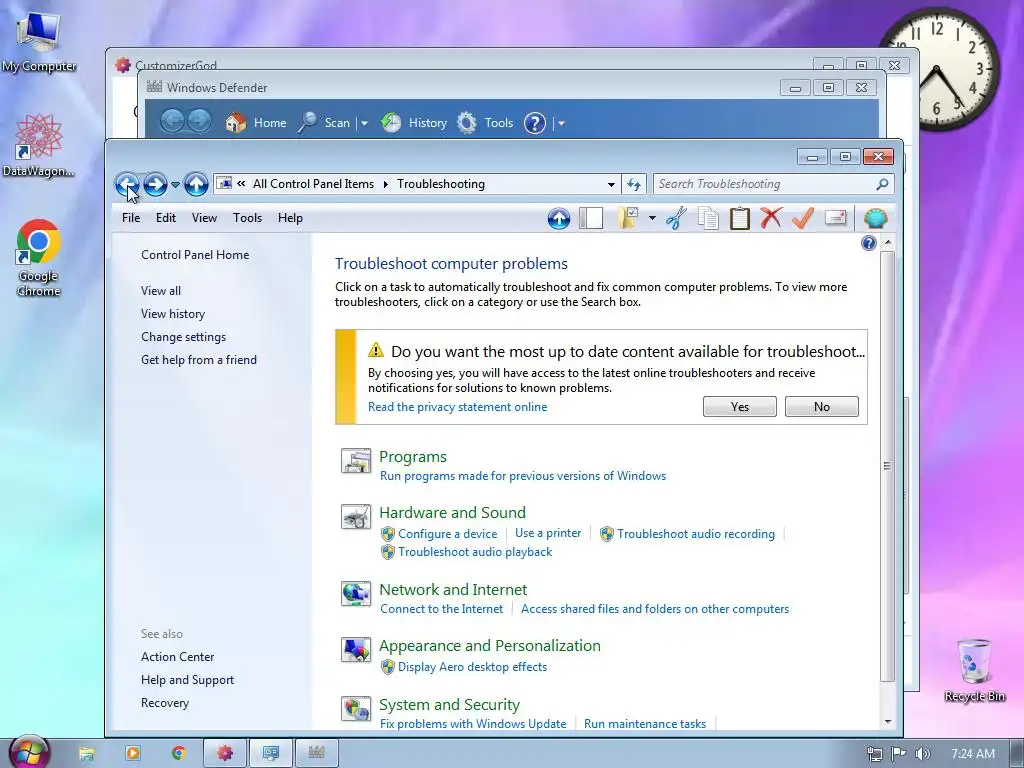The image size is (1024, 768).
Task: Click Run maintenance tasks
Action: (x=645, y=724)
